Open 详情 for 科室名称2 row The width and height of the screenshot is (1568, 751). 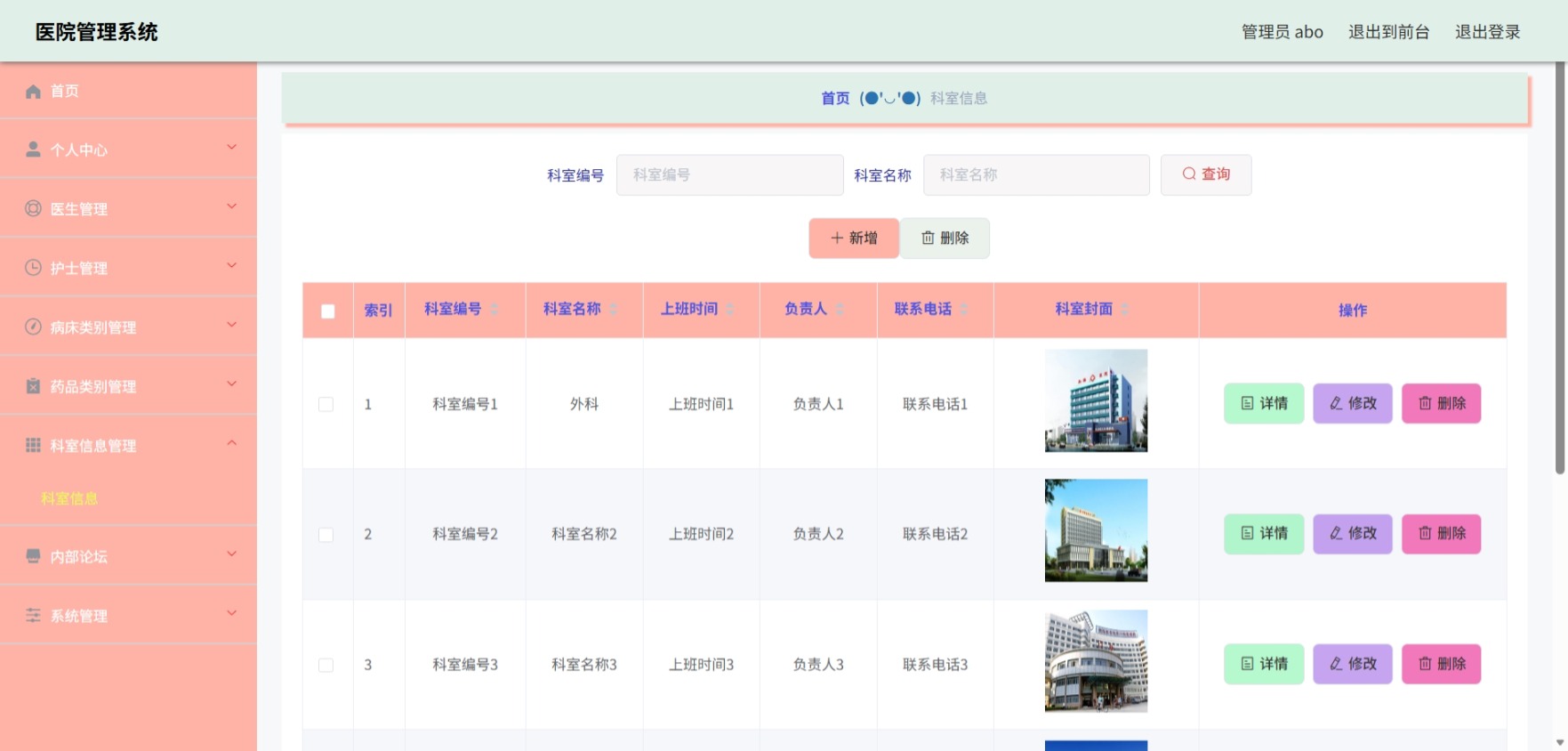(1264, 534)
